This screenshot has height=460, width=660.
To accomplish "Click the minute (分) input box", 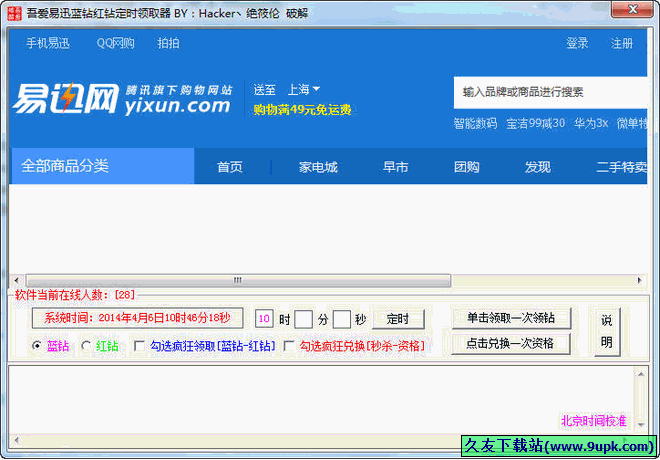I will (303, 319).
